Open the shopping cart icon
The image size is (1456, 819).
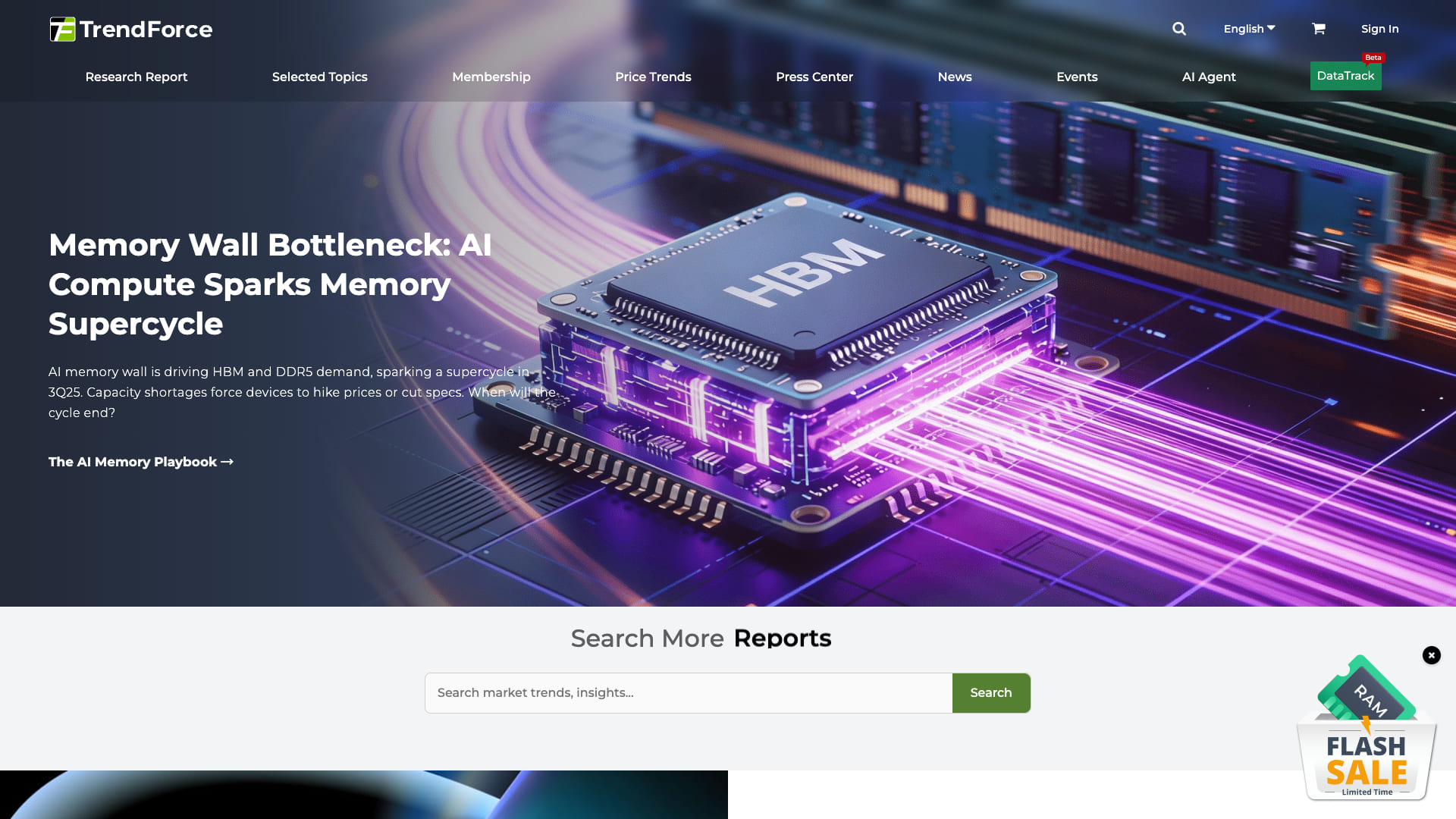click(x=1319, y=29)
